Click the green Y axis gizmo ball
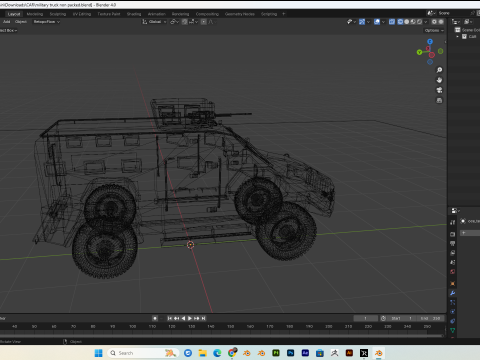Screen dimensions: 480x360 pos(419,52)
